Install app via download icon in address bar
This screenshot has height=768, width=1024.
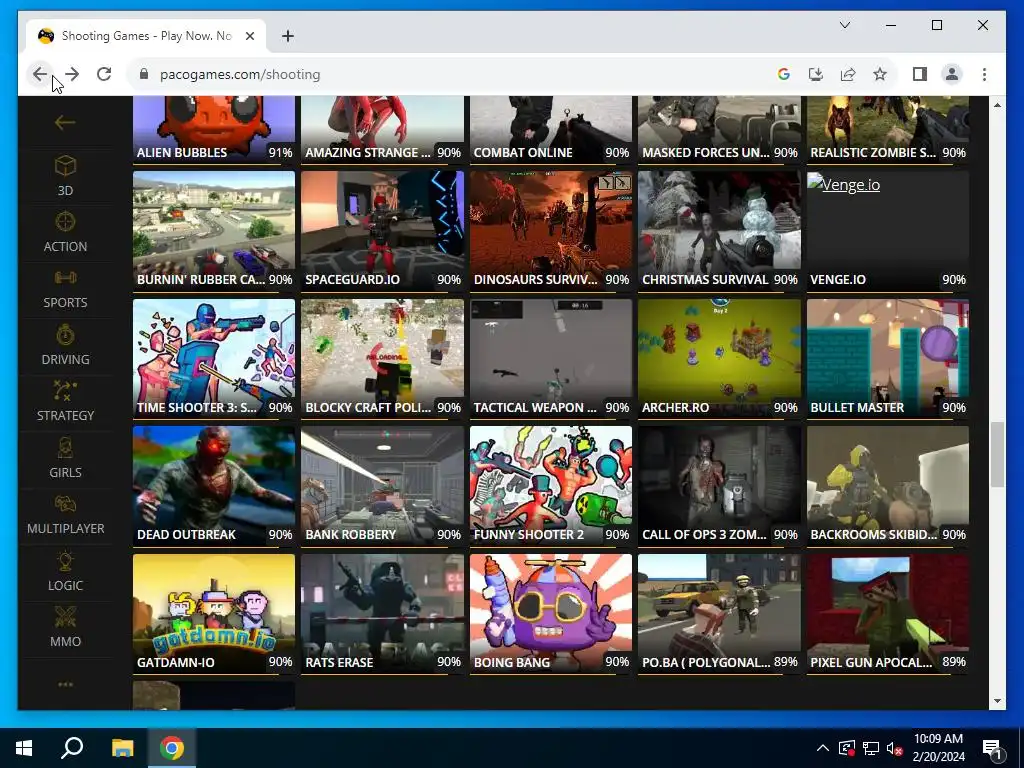pos(816,74)
